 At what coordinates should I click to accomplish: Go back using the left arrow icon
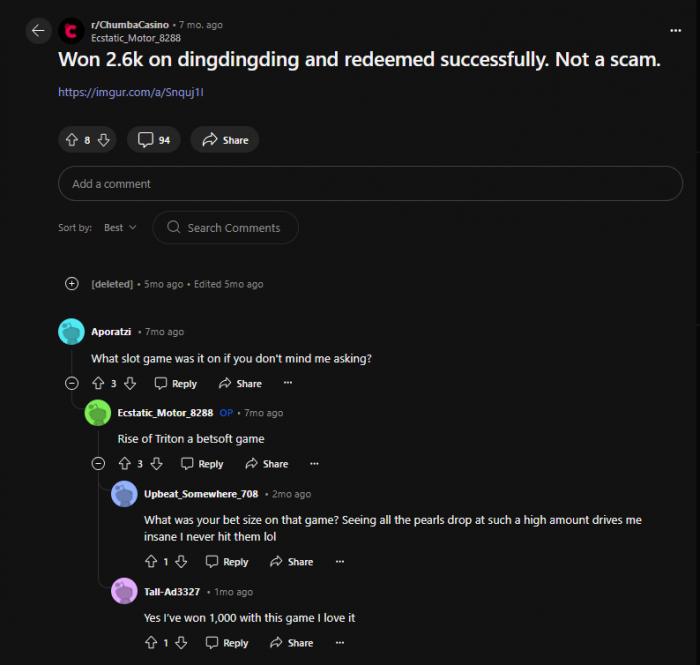(x=38, y=31)
